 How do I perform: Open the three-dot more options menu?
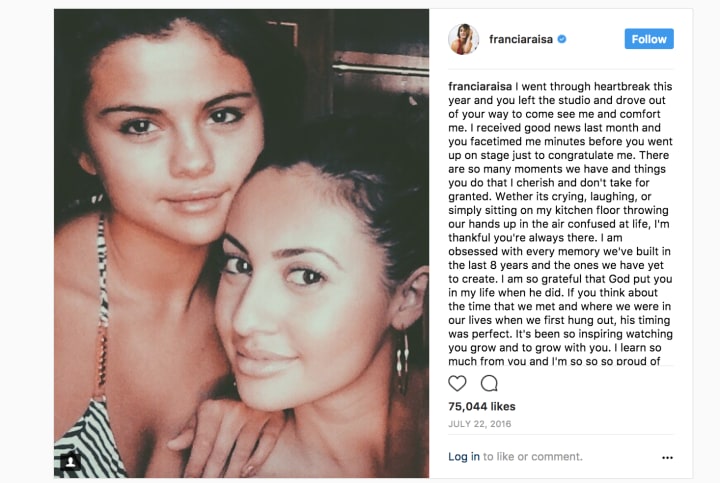[667, 457]
